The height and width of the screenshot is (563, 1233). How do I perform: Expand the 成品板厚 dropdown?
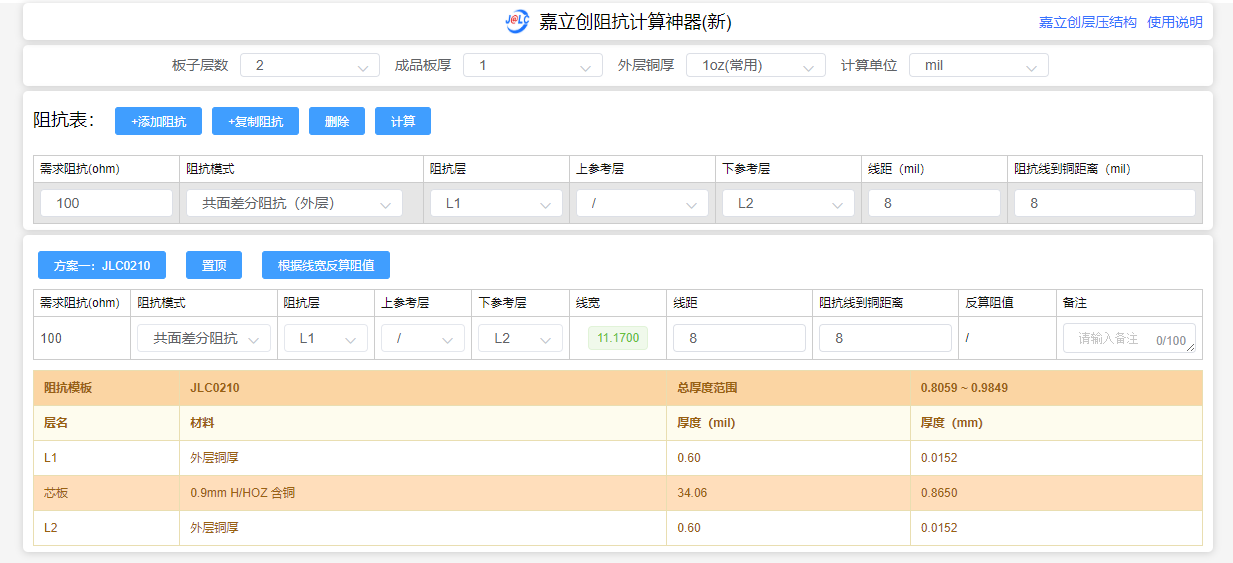point(532,66)
